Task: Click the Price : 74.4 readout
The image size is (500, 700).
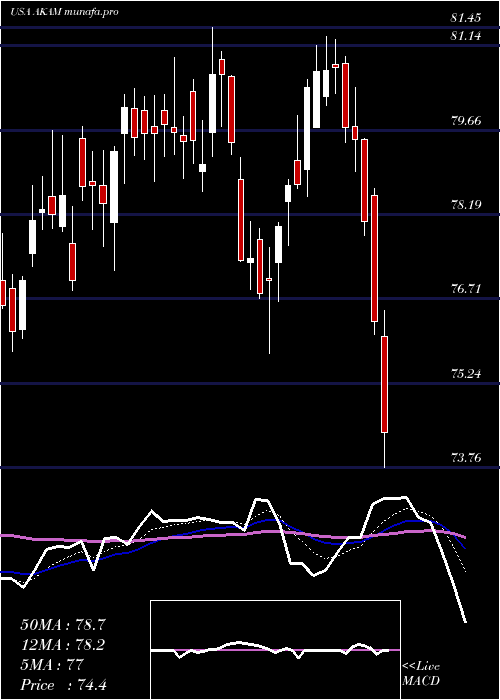Action: click(64, 685)
